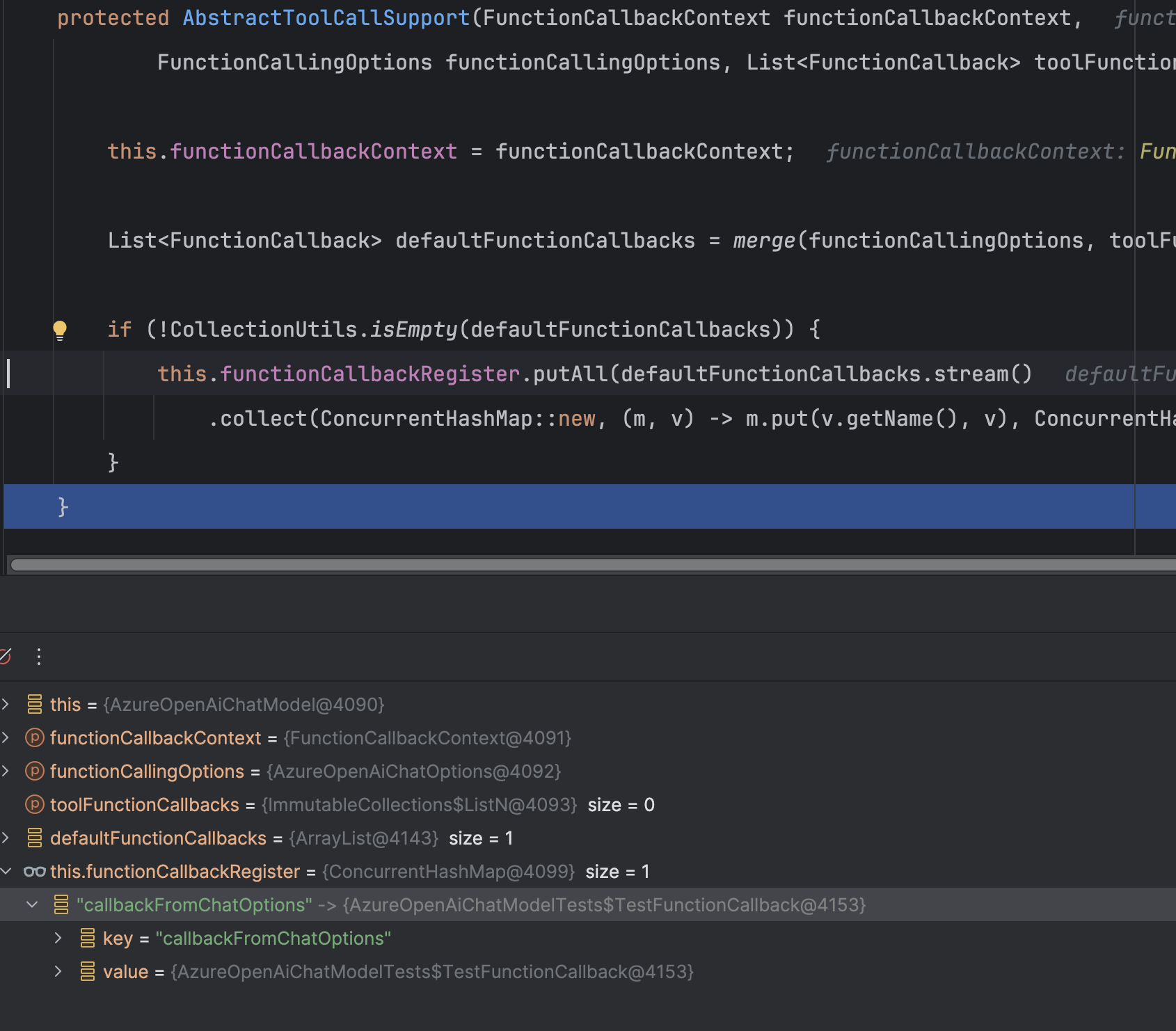1176x1031 pixels.
Task: Expand the functionCallbackContext variable node
Action: (x=6, y=737)
